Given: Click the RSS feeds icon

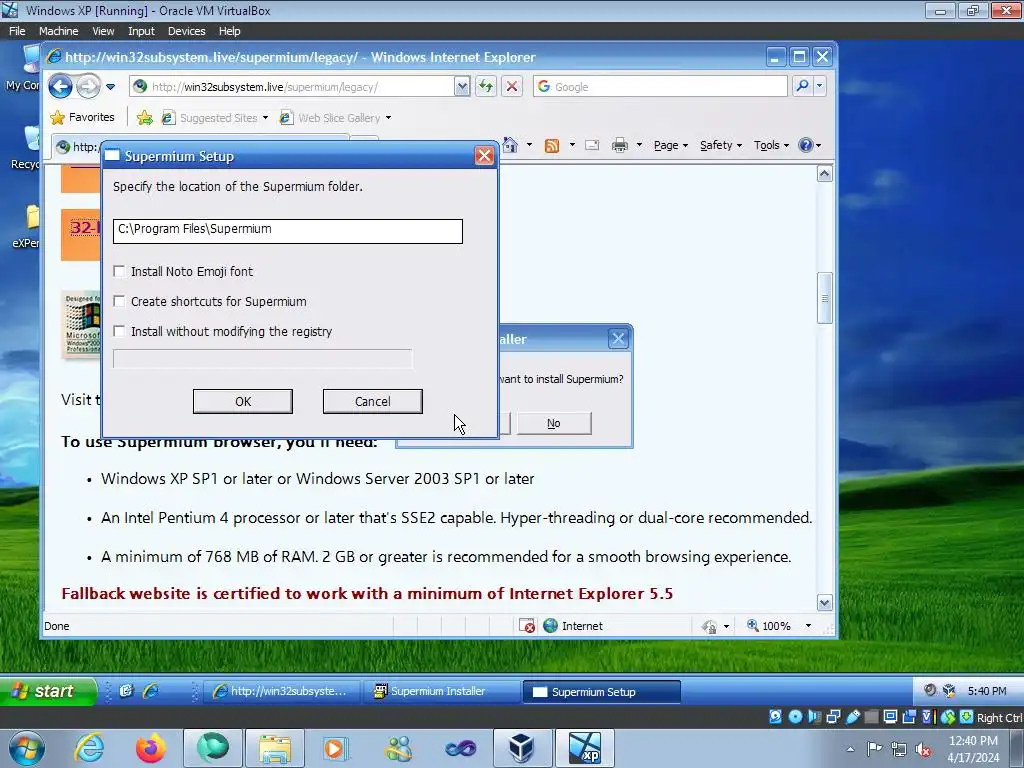Looking at the screenshot, I should point(552,145).
